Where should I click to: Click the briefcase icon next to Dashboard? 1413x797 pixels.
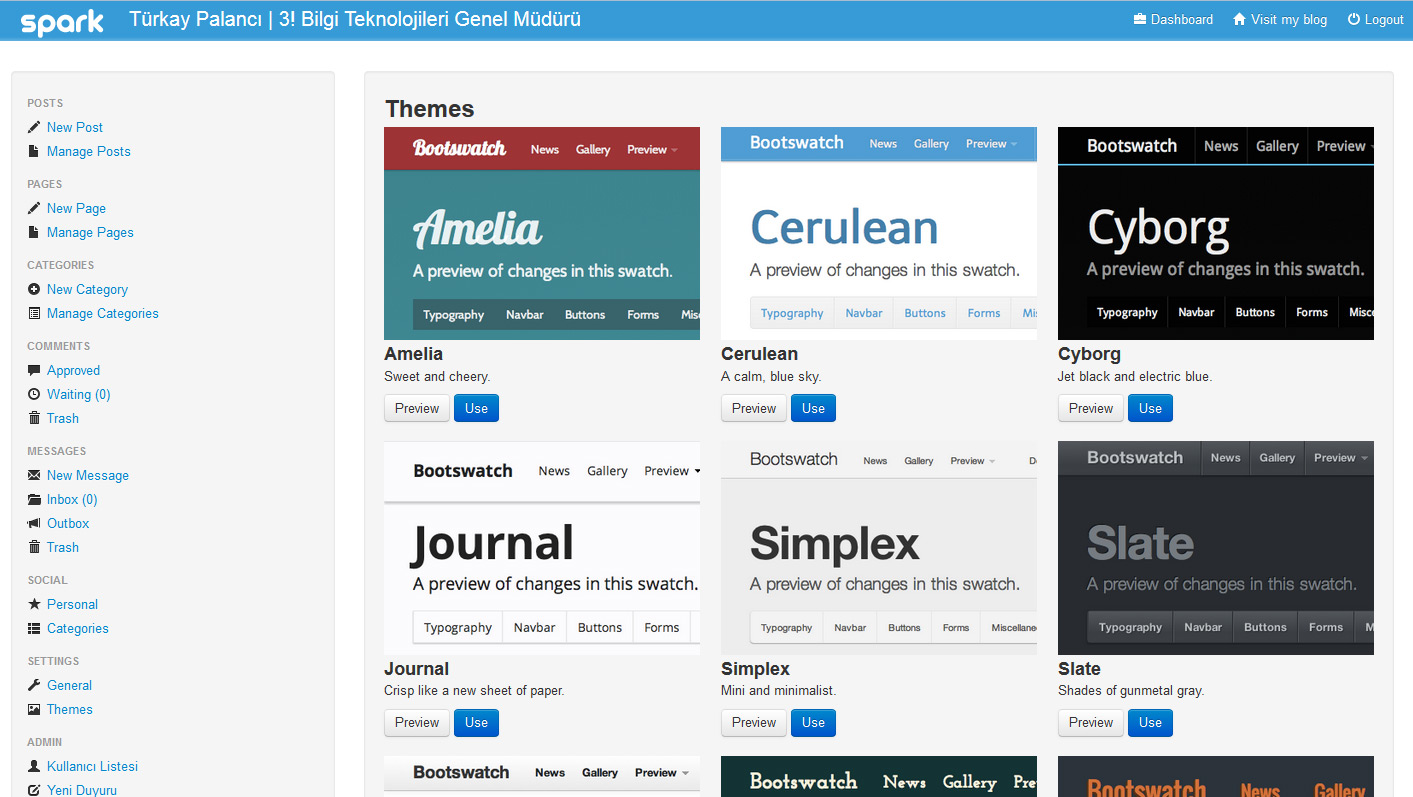point(1139,19)
